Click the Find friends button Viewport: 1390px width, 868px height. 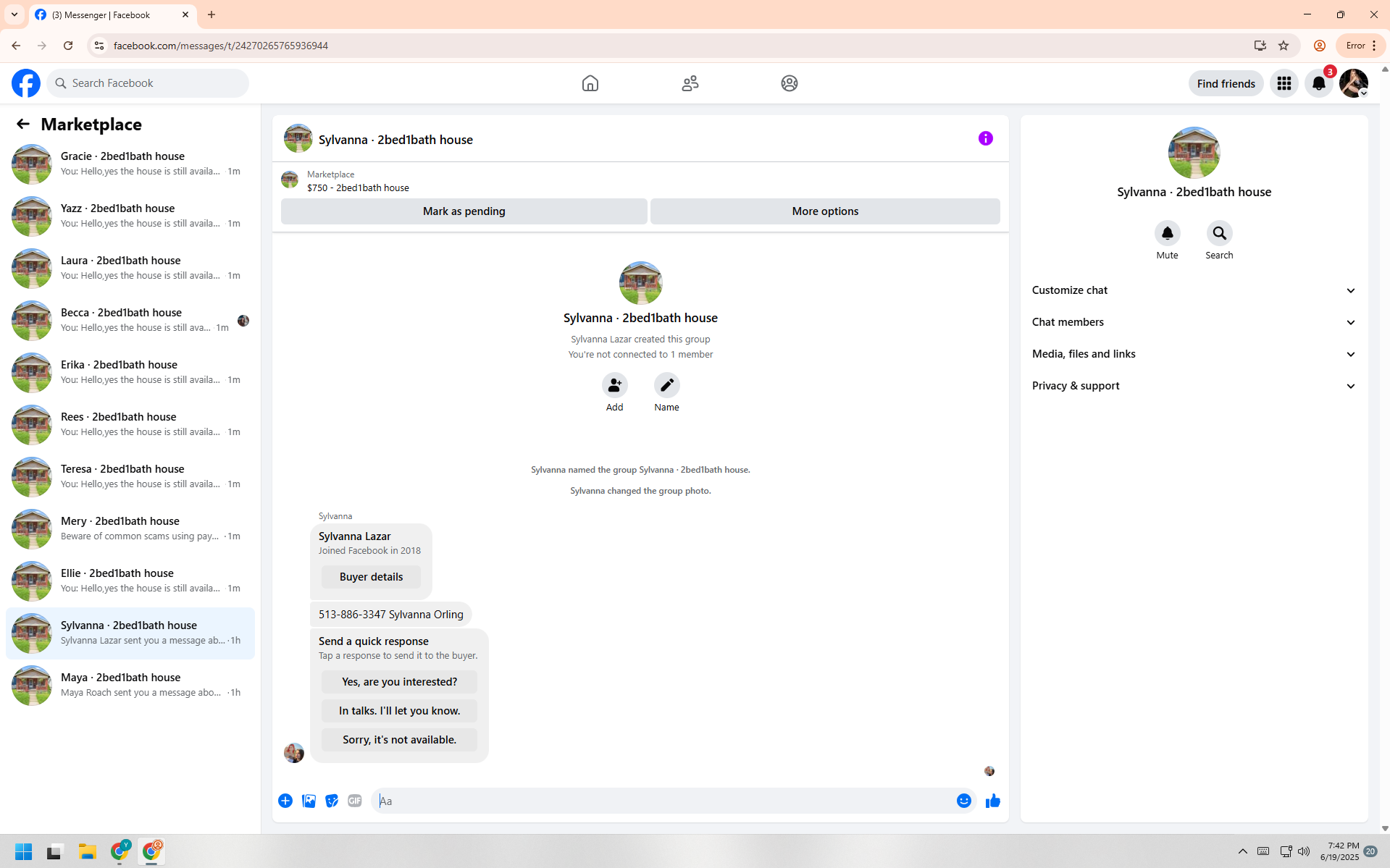click(1226, 83)
